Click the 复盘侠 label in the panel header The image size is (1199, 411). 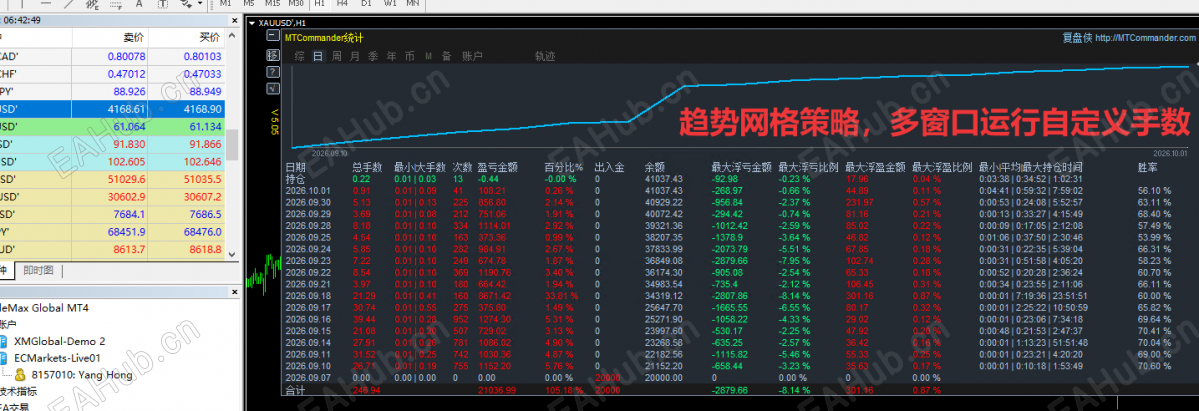1077,37
